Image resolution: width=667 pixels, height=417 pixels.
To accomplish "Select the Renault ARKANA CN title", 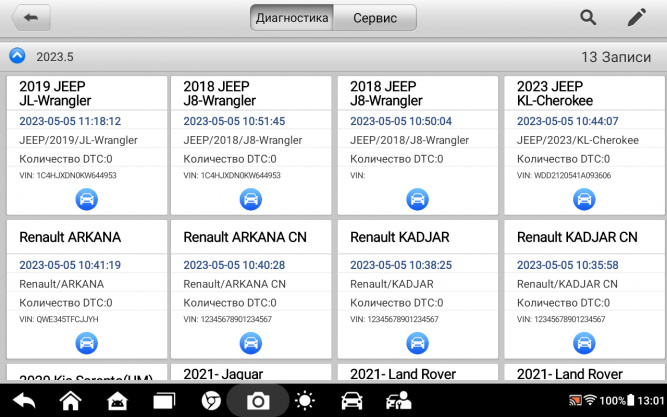I will pos(245,237).
